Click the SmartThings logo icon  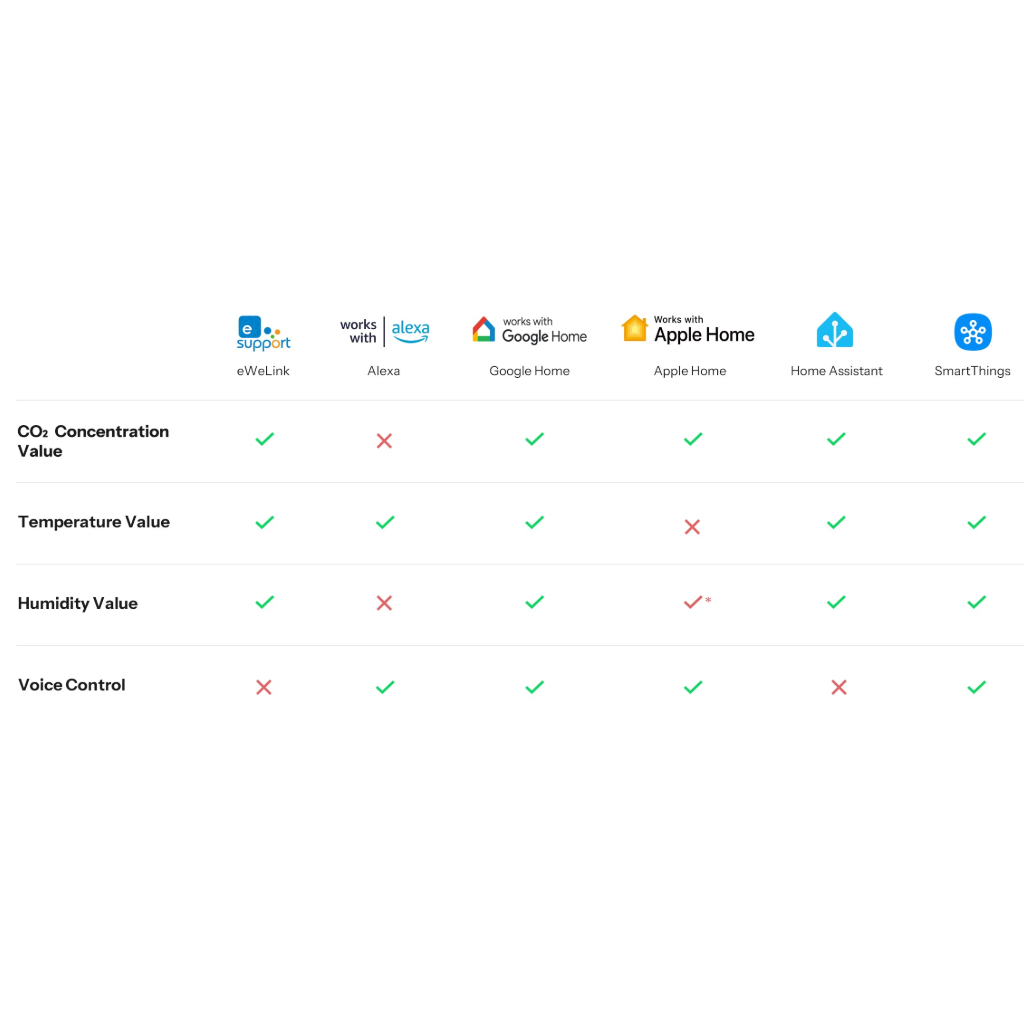pos(972,332)
